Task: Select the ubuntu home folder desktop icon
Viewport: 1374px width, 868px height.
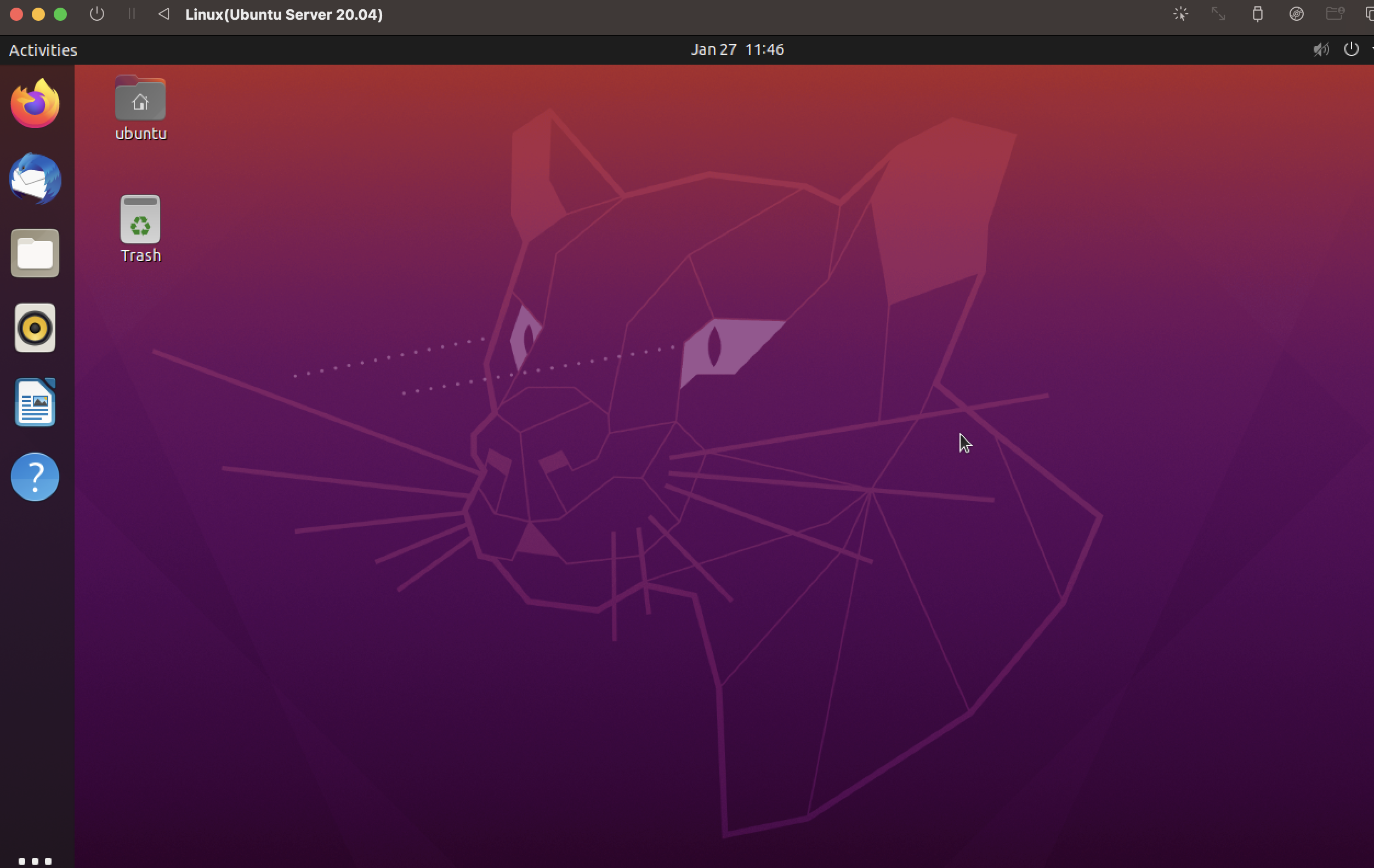Action: [x=140, y=108]
